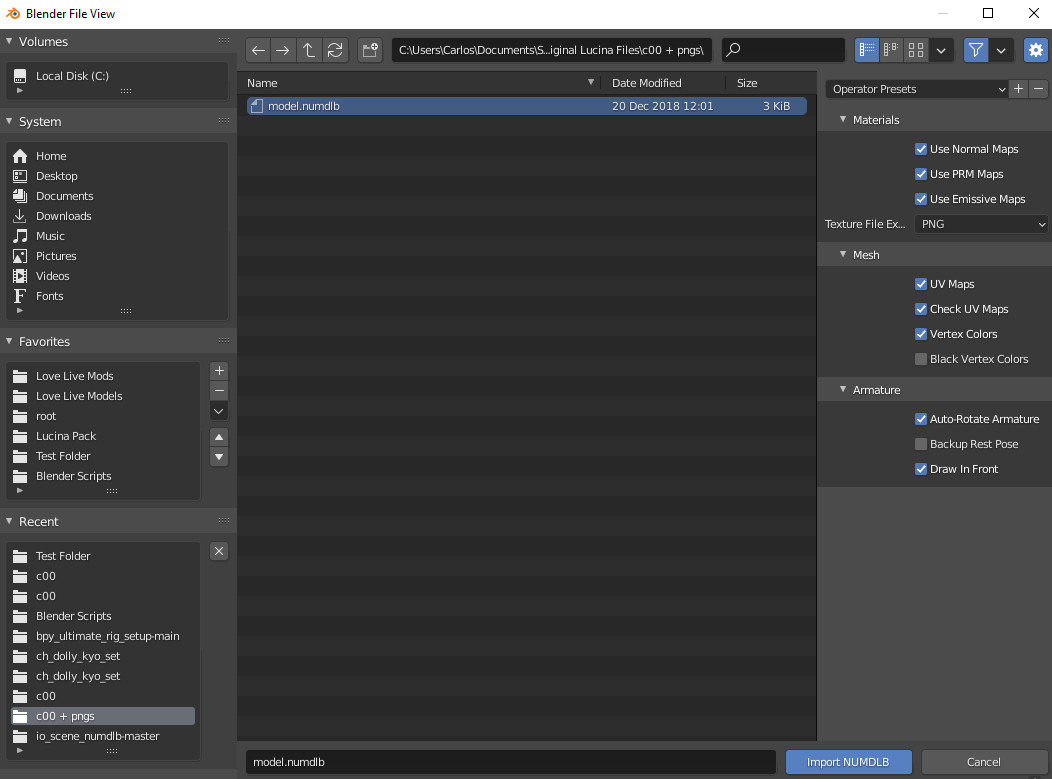Toggle the file filter funnel
The image size is (1052, 779).
[975, 49]
